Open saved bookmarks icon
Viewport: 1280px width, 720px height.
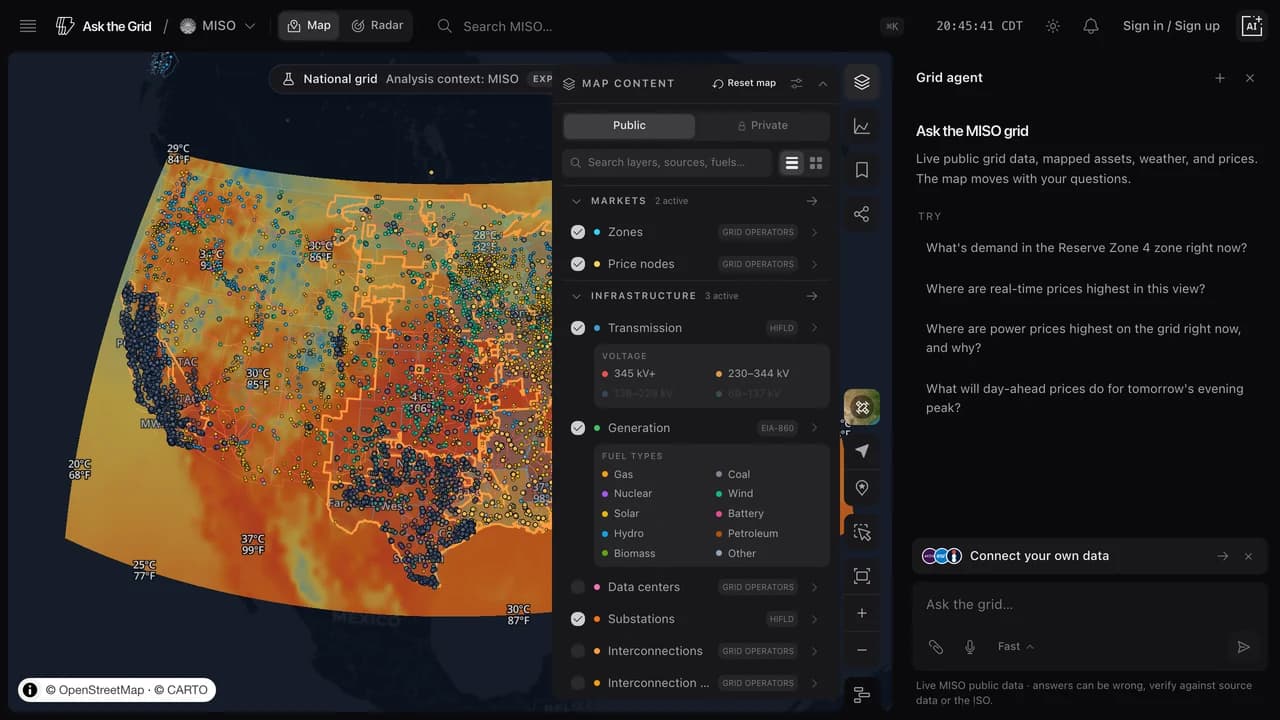tap(862, 170)
